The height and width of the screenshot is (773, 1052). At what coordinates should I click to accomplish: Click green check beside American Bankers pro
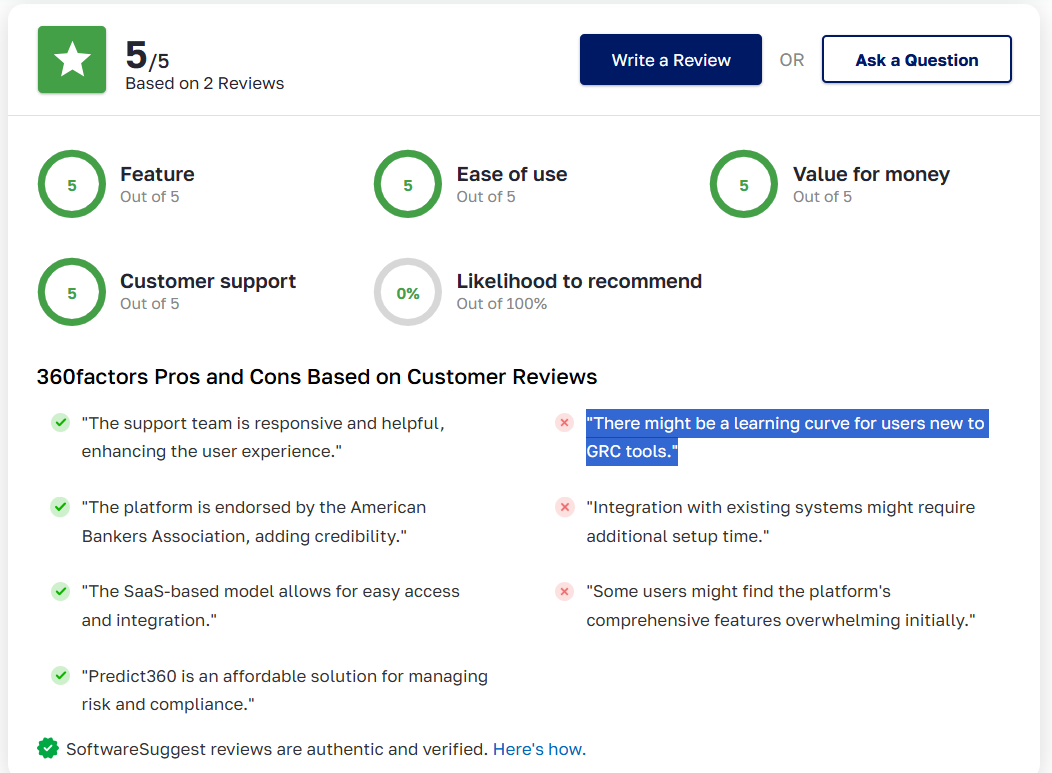pyautogui.click(x=60, y=507)
